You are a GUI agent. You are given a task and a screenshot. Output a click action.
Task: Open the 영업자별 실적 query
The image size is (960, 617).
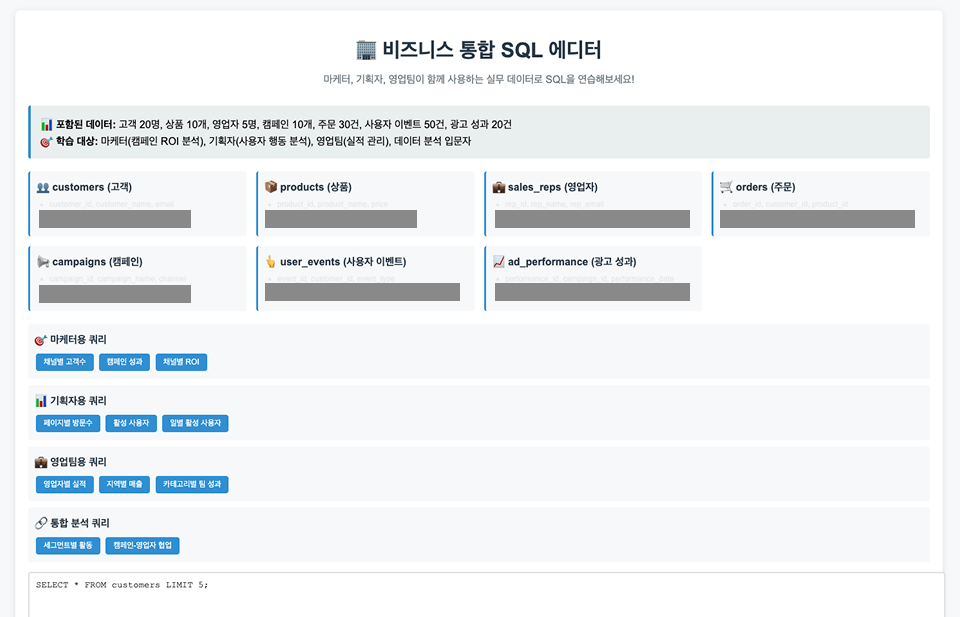(63, 485)
